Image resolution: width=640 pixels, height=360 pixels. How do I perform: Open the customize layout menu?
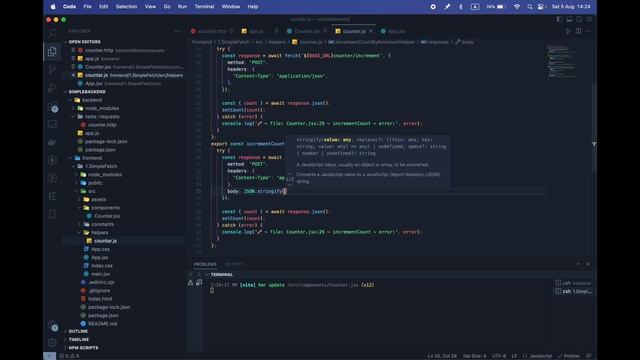click(589, 19)
